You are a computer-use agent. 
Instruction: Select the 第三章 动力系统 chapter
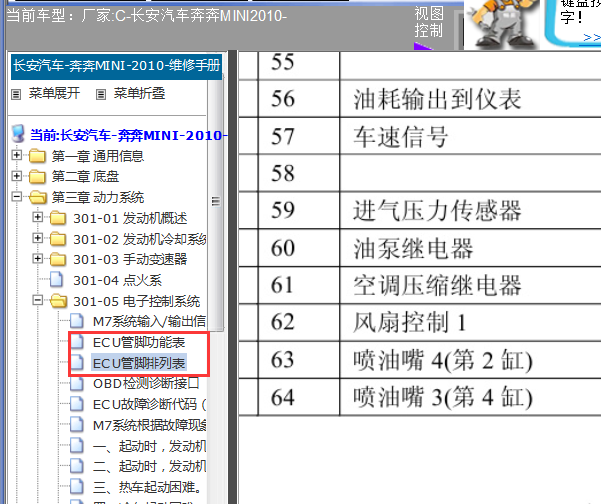point(98,197)
